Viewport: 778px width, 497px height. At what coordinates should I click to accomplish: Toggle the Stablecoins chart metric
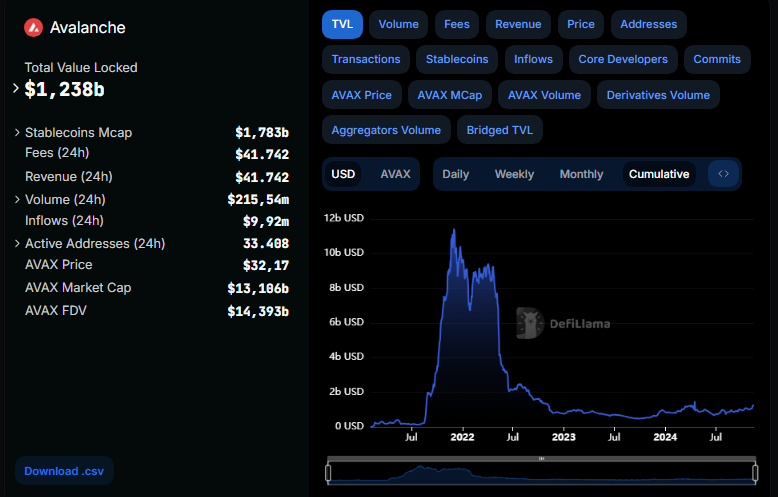pos(457,60)
